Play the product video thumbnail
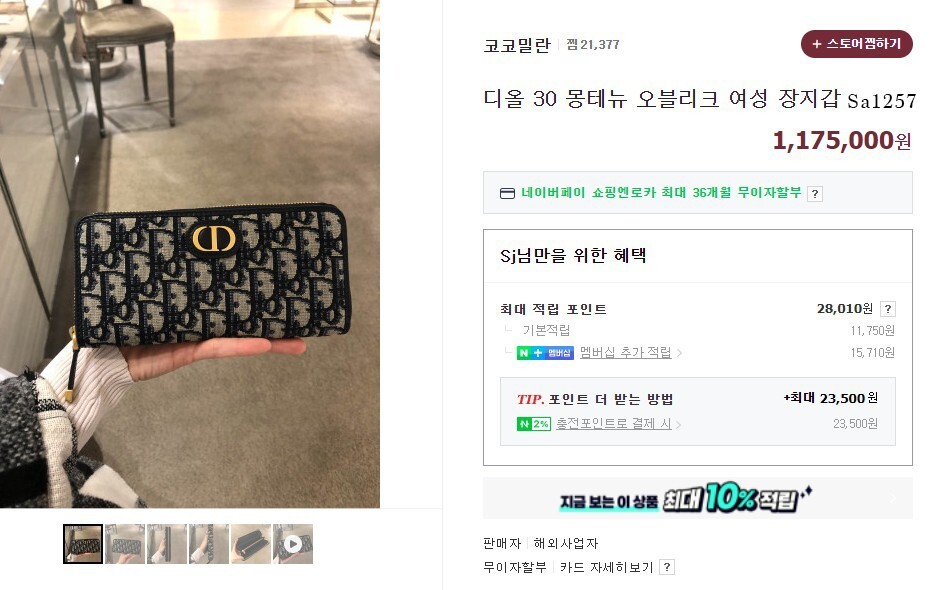The image size is (935, 590). click(x=293, y=544)
